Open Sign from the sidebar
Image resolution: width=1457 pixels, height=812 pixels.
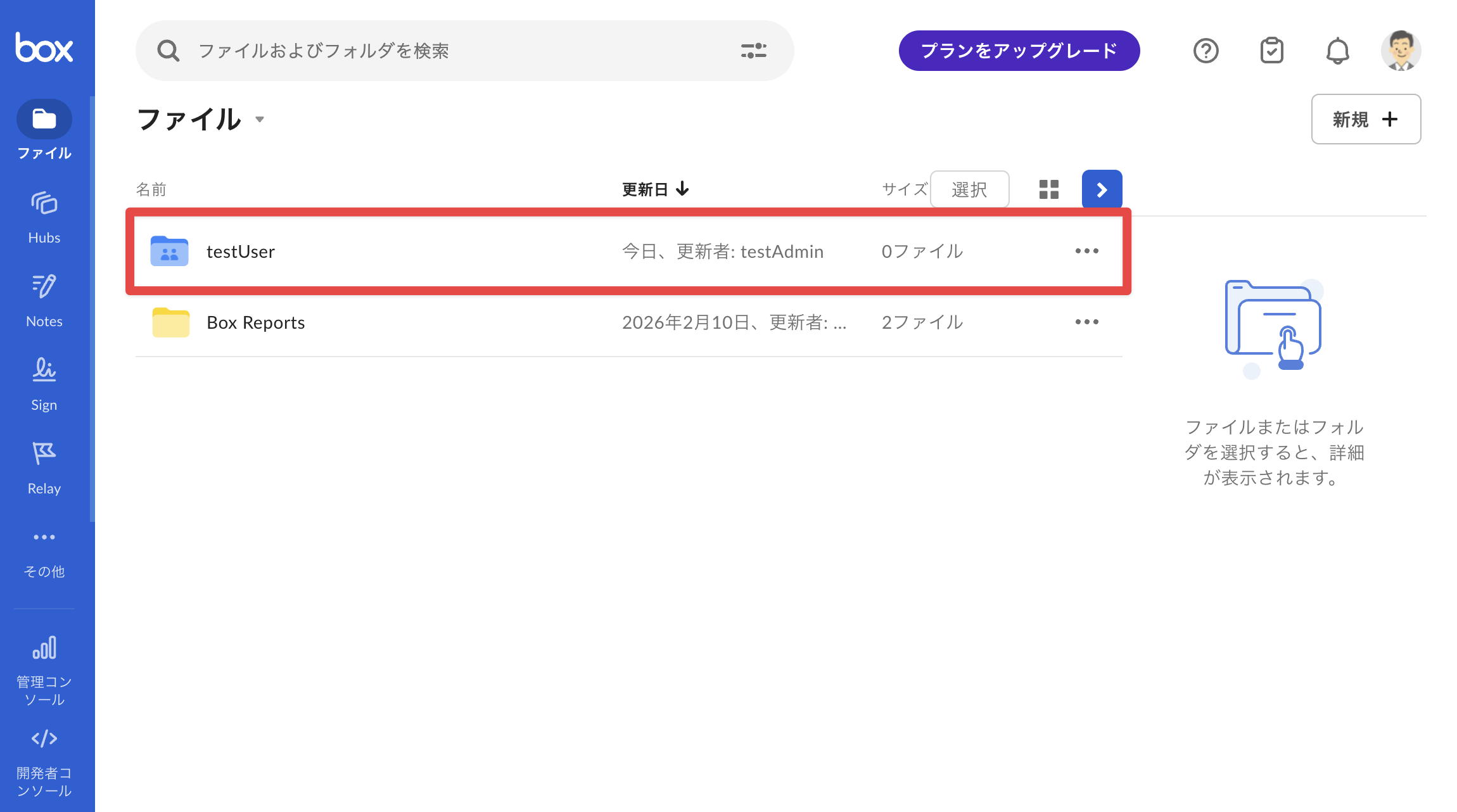point(44,384)
